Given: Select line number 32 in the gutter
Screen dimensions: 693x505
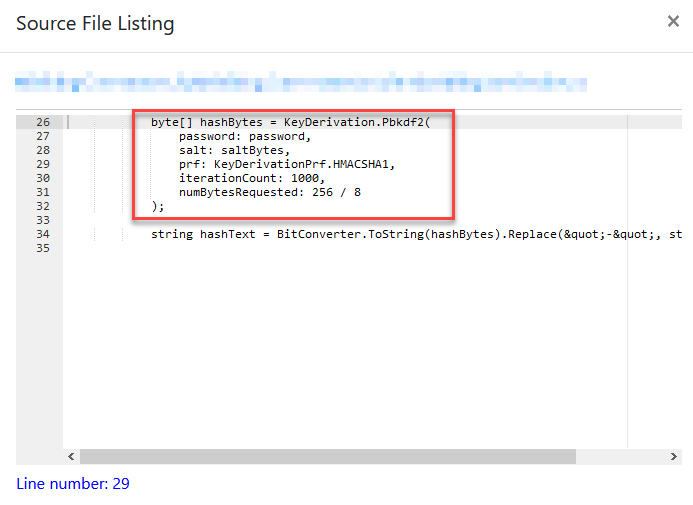Looking at the screenshot, I should click(x=42, y=206).
